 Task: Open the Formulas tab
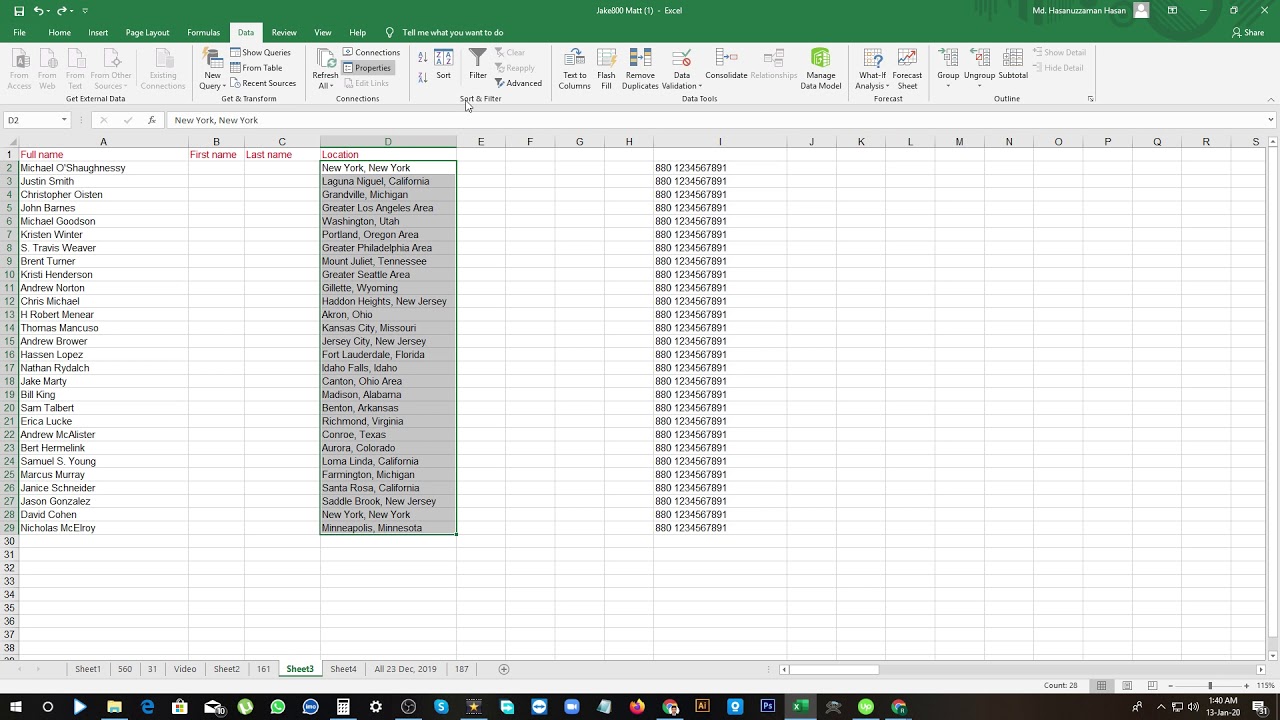(x=203, y=33)
